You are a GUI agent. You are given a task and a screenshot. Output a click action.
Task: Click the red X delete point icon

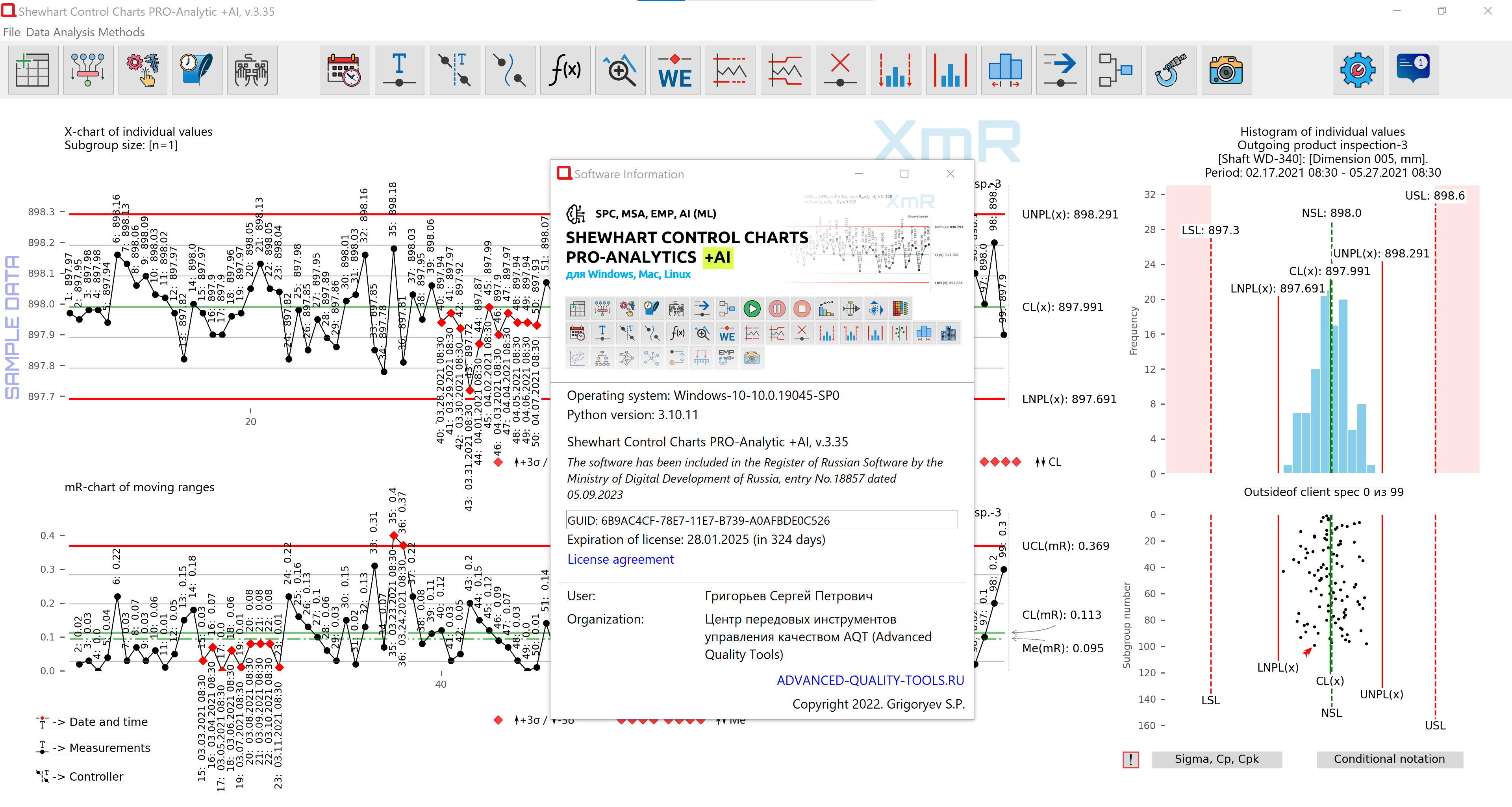click(x=841, y=70)
